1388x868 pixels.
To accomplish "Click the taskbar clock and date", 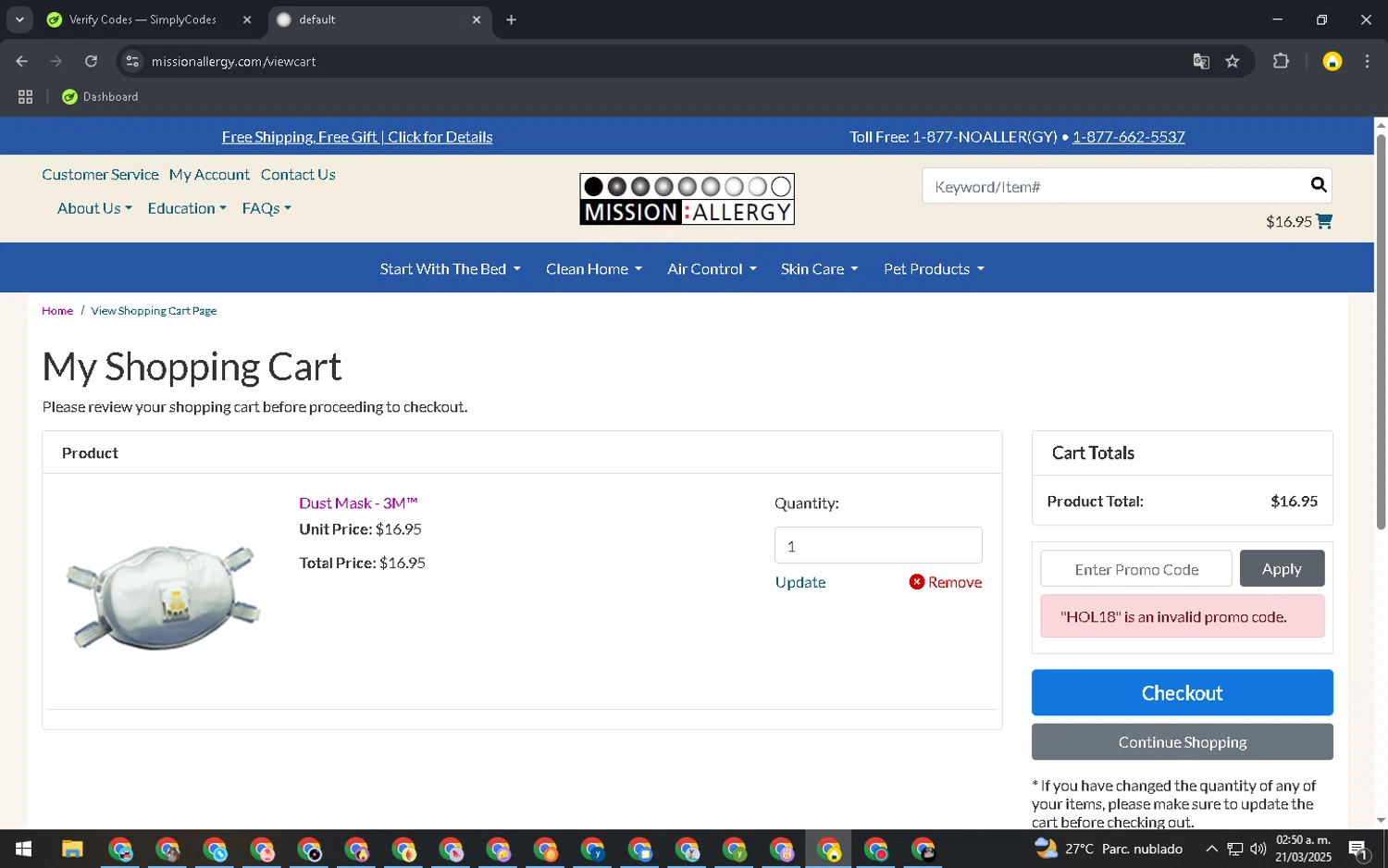I will (x=1303, y=849).
